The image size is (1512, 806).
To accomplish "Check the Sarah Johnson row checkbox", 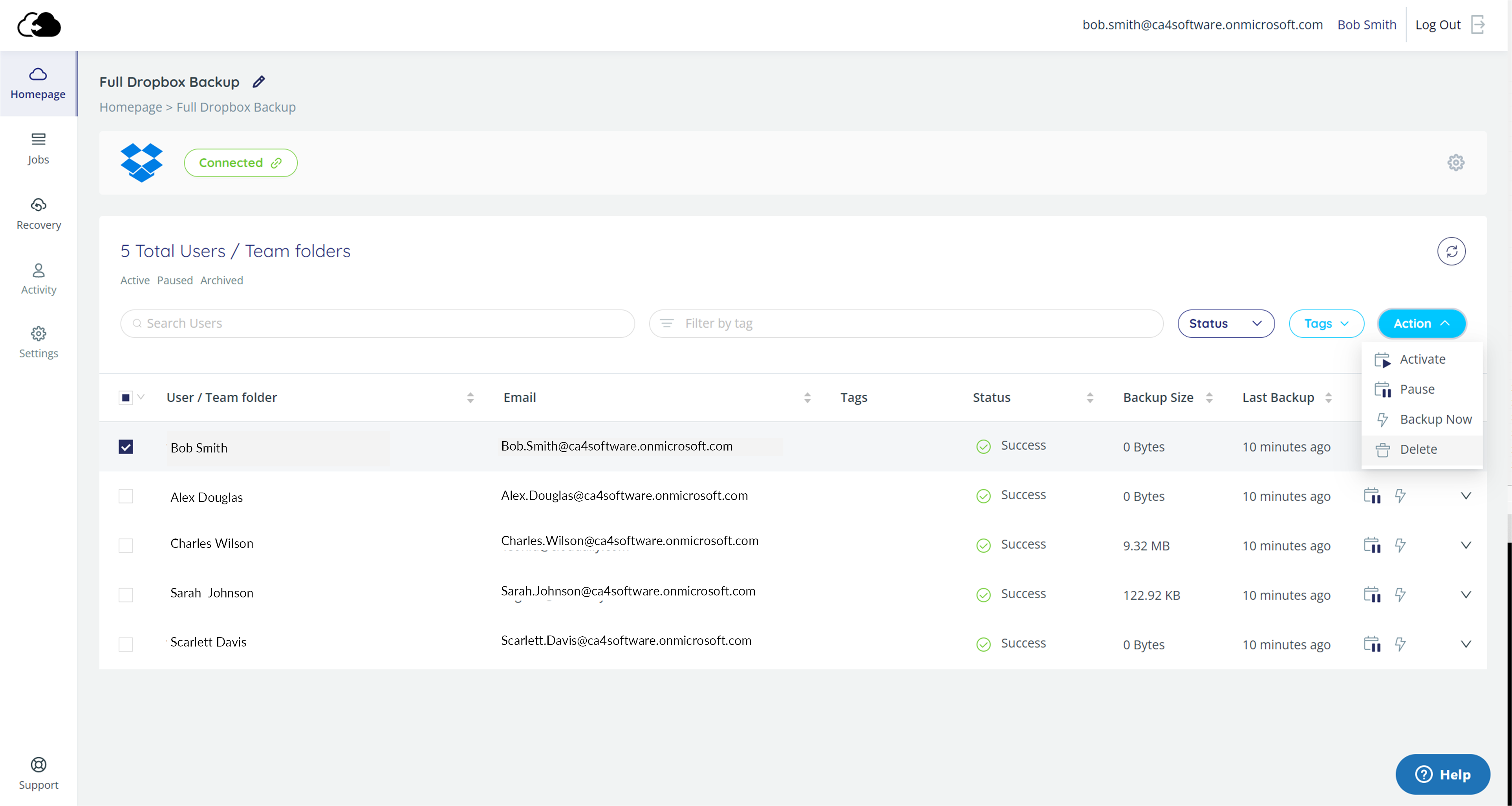I will [x=126, y=595].
